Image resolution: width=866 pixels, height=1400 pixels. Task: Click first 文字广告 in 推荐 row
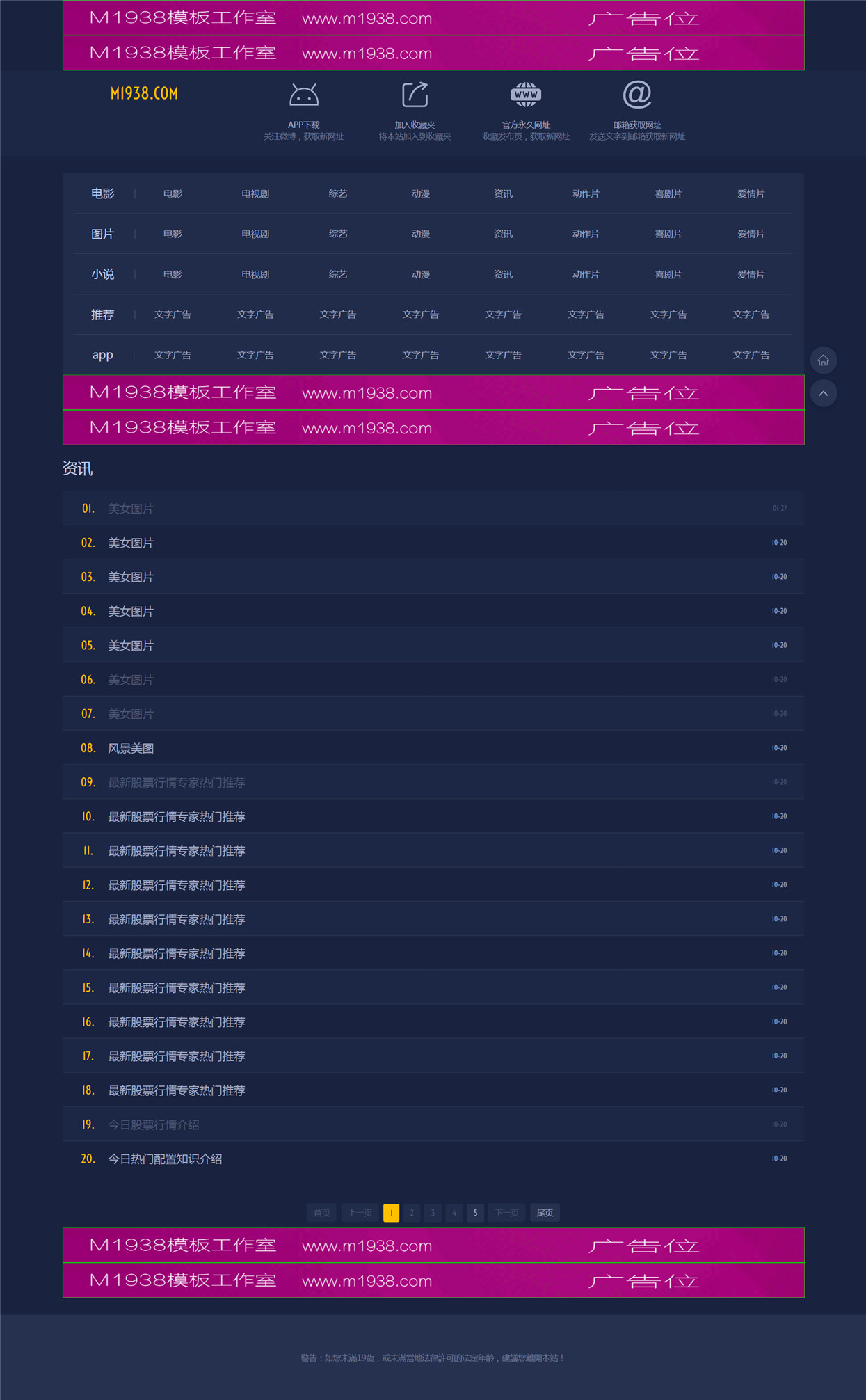tap(173, 315)
